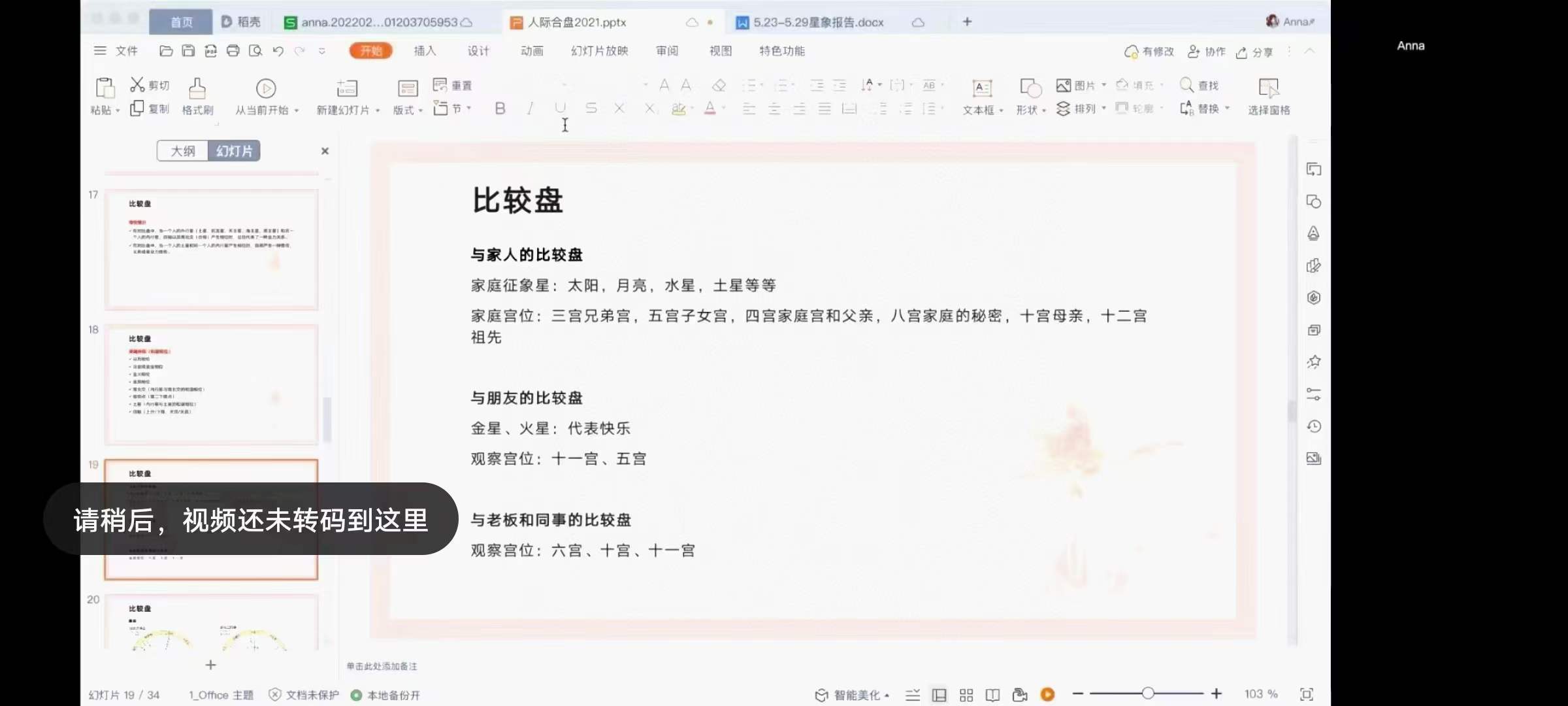Screen dimensions: 1568x706
Task: Switch to the 插入 ribbon tab
Action: [425, 51]
